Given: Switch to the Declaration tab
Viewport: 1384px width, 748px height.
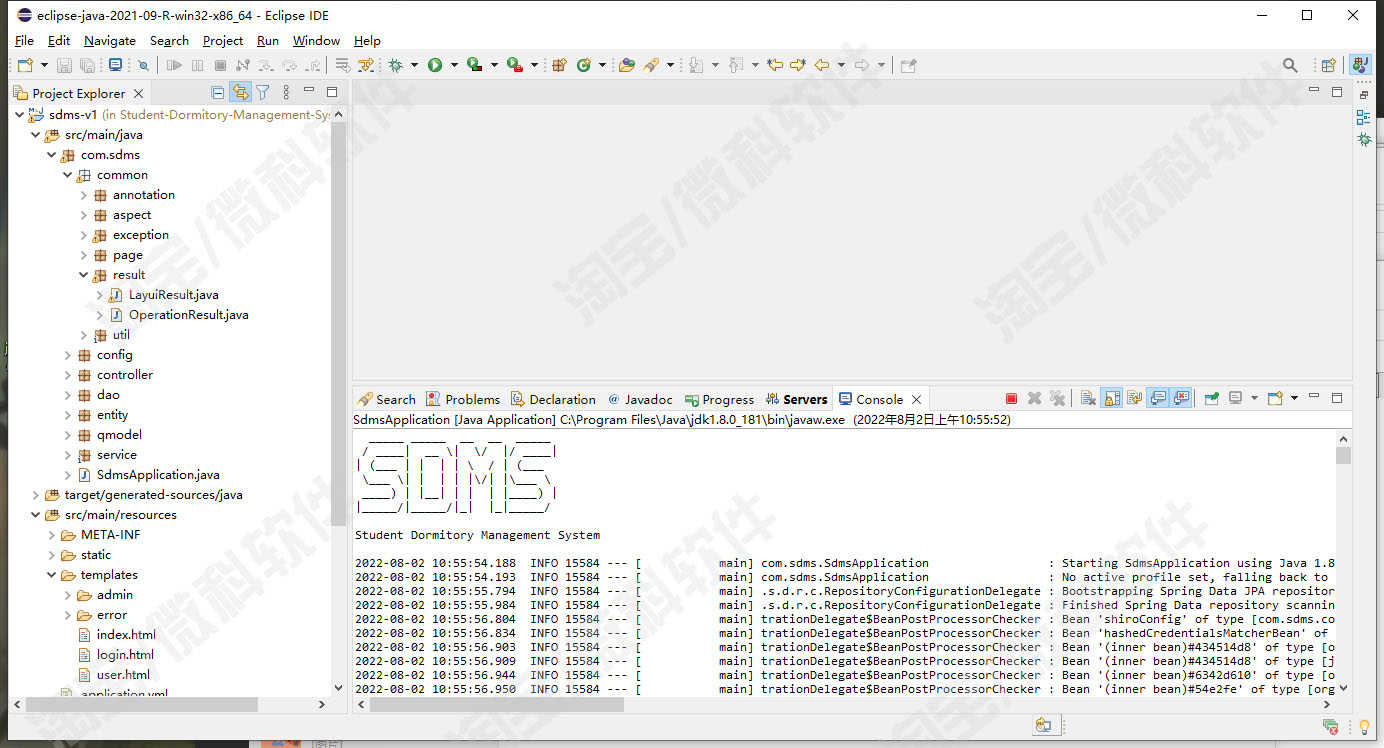Looking at the screenshot, I should (553, 399).
